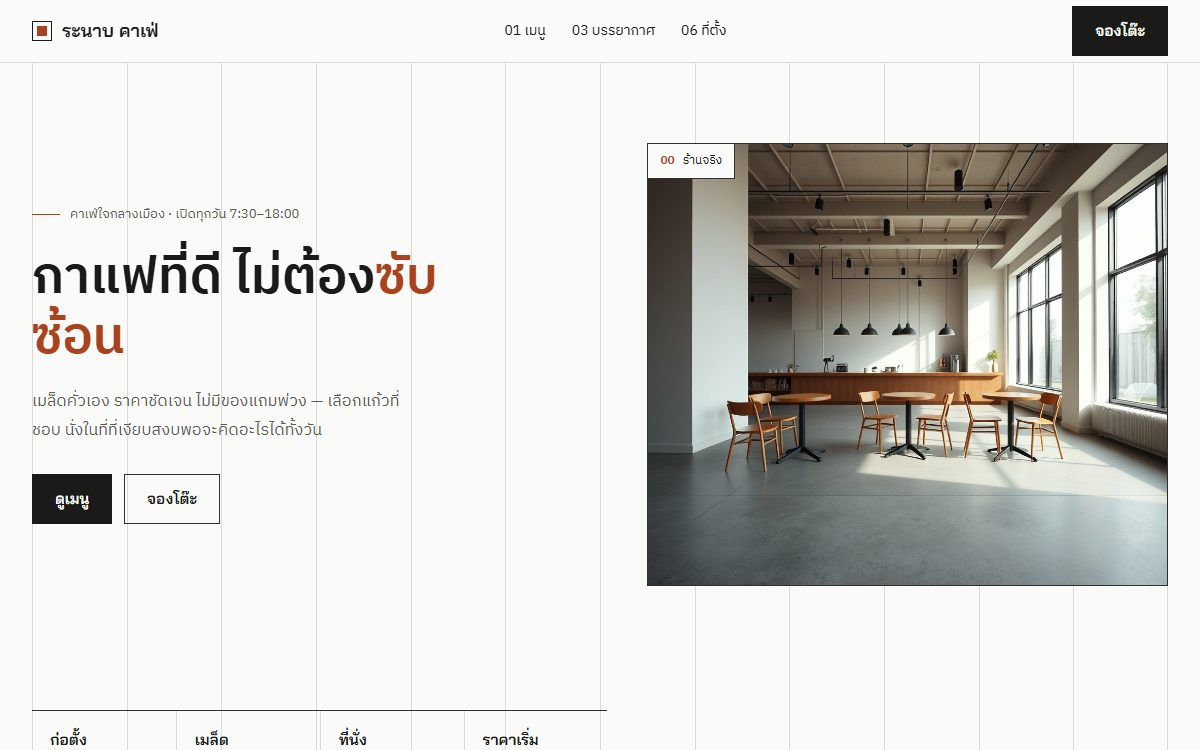Click the ราคาเริ่ม stat label

510,740
